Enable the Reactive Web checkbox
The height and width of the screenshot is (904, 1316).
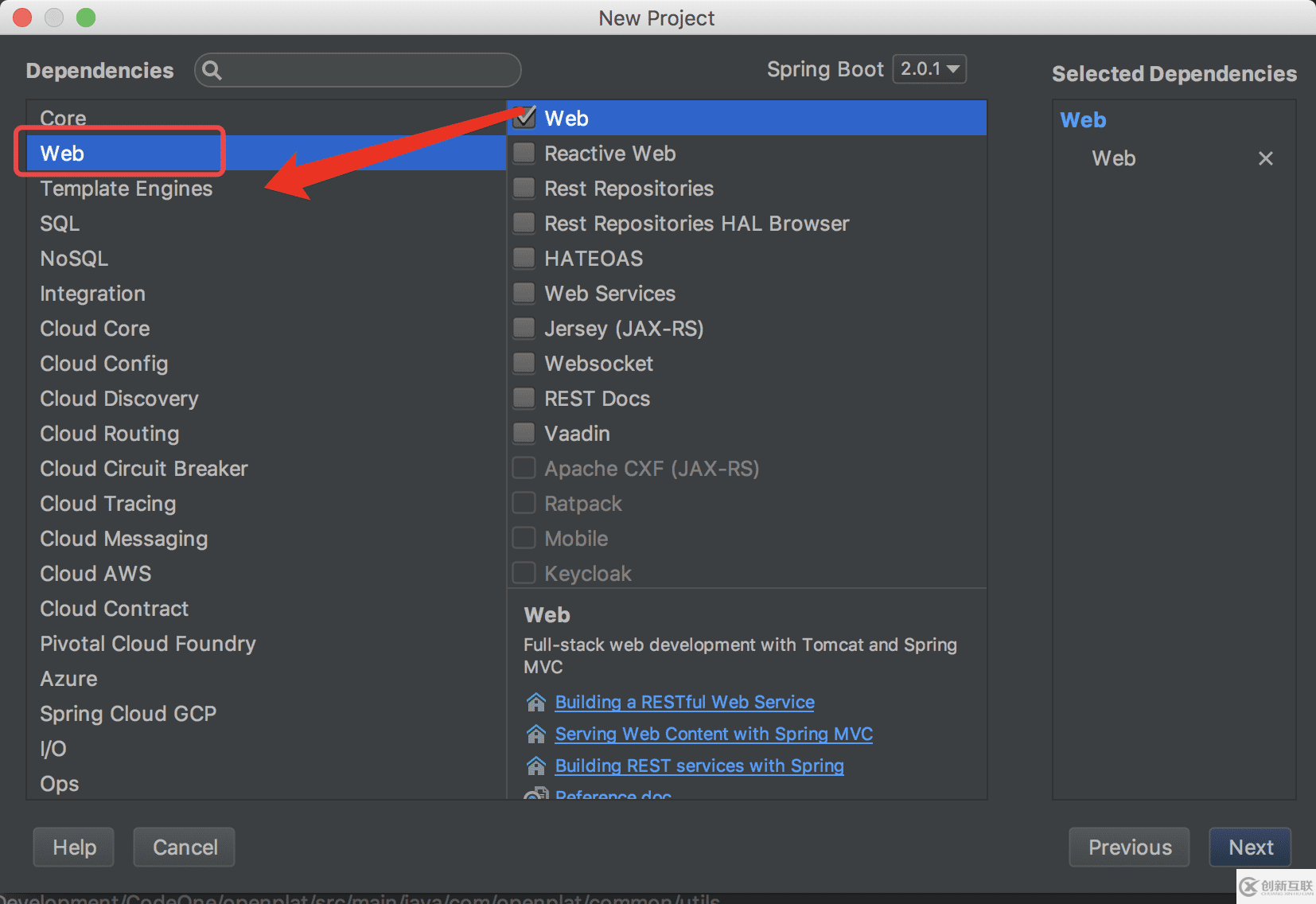(524, 153)
